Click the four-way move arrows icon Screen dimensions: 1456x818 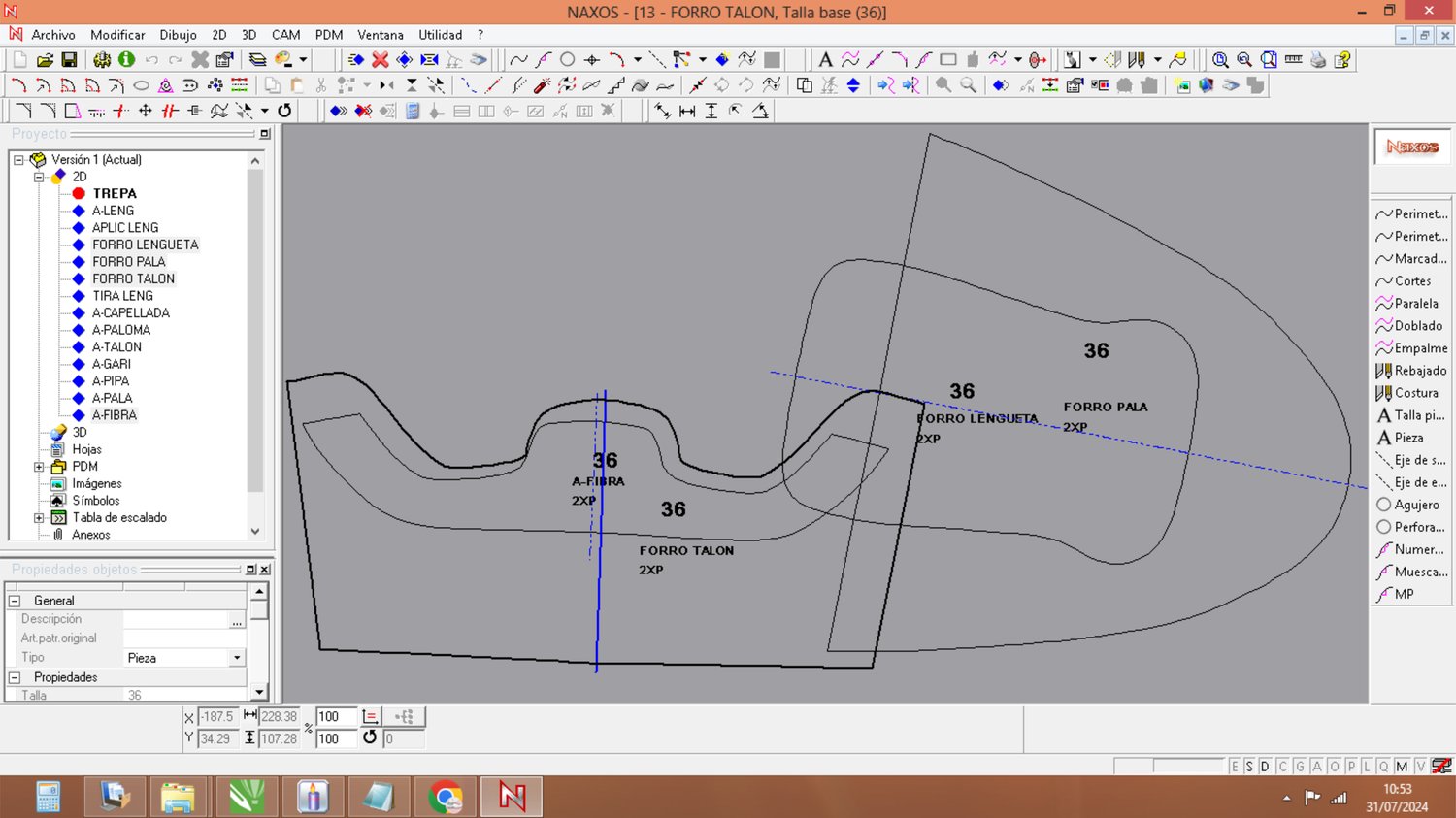[x=145, y=111]
